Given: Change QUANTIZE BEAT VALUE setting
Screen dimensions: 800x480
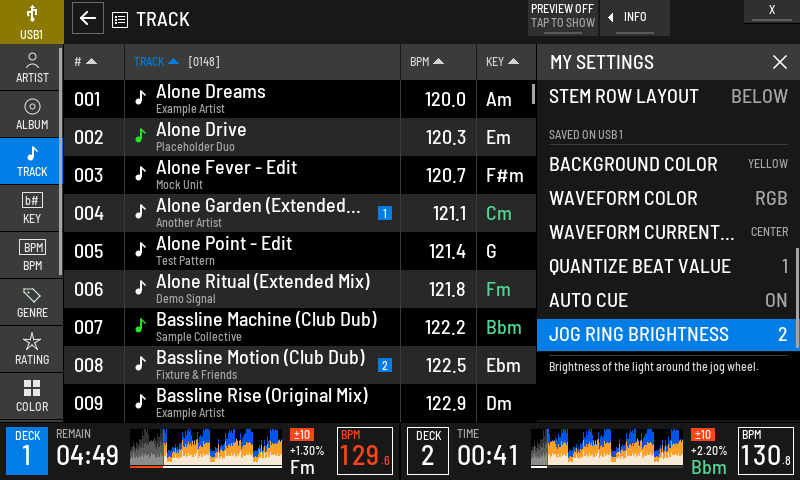Looking at the screenshot, I should [x=668, y=266].
